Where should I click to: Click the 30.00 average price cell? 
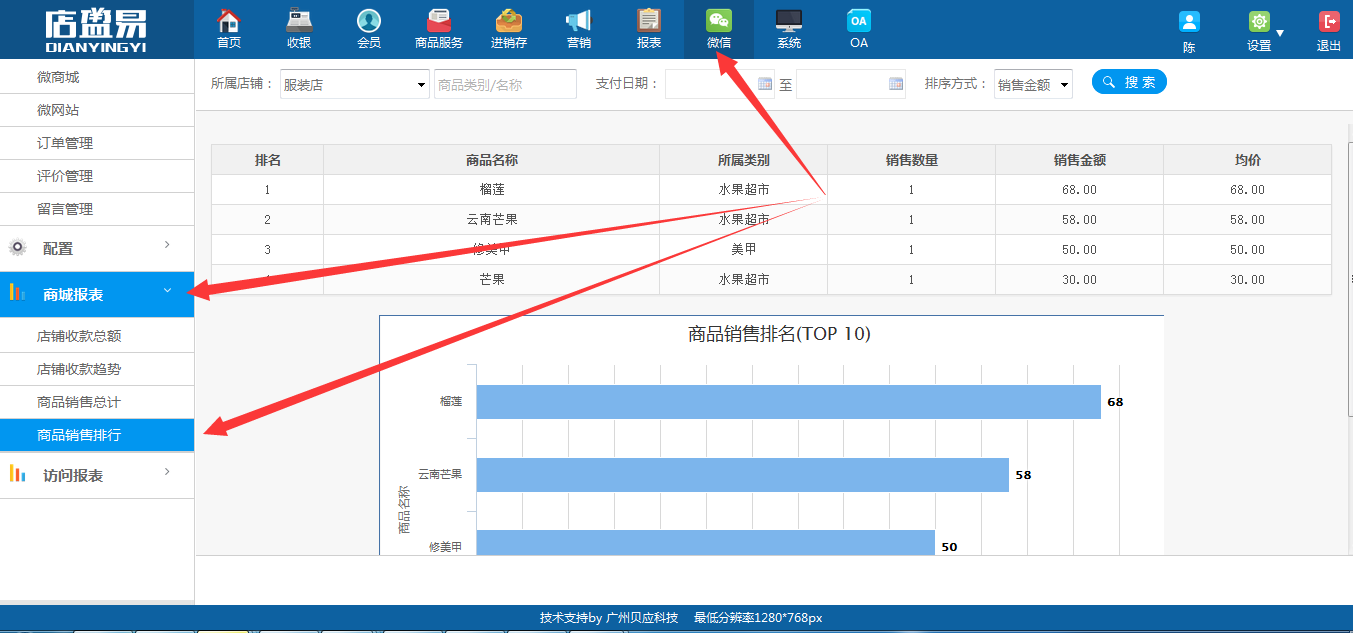(x=1248, y=280)
